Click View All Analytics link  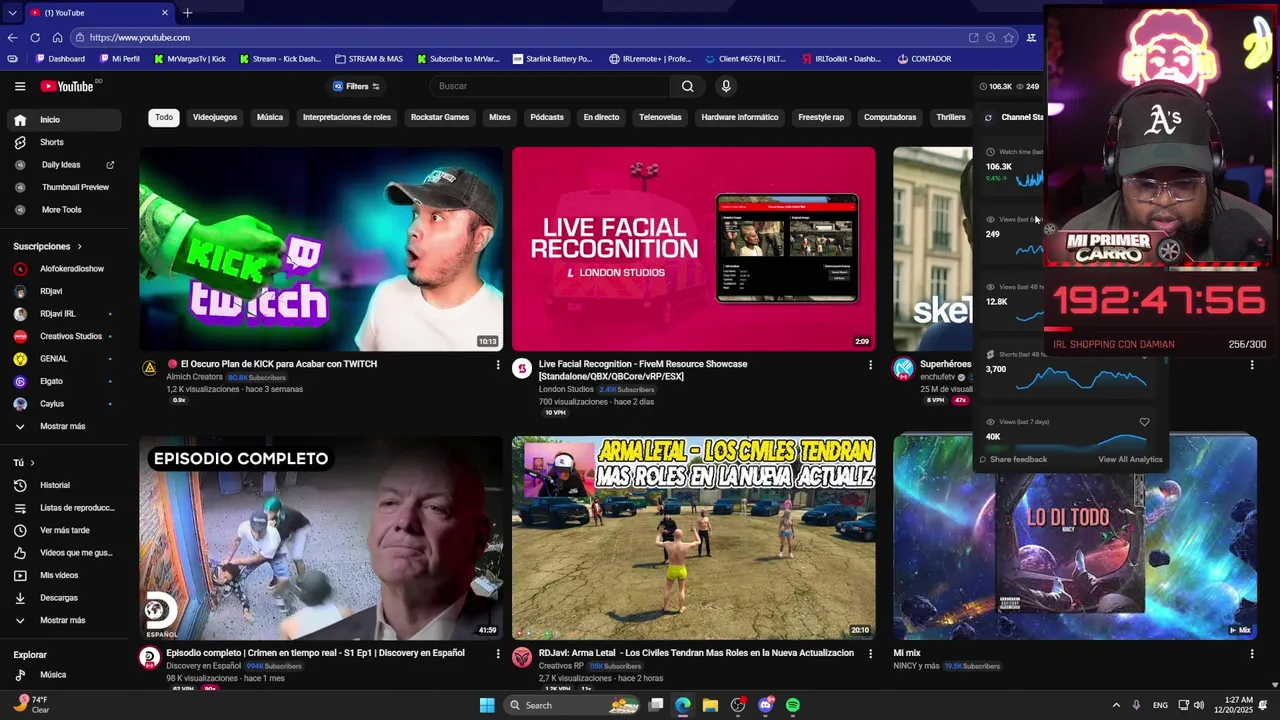click(1130, 459)
